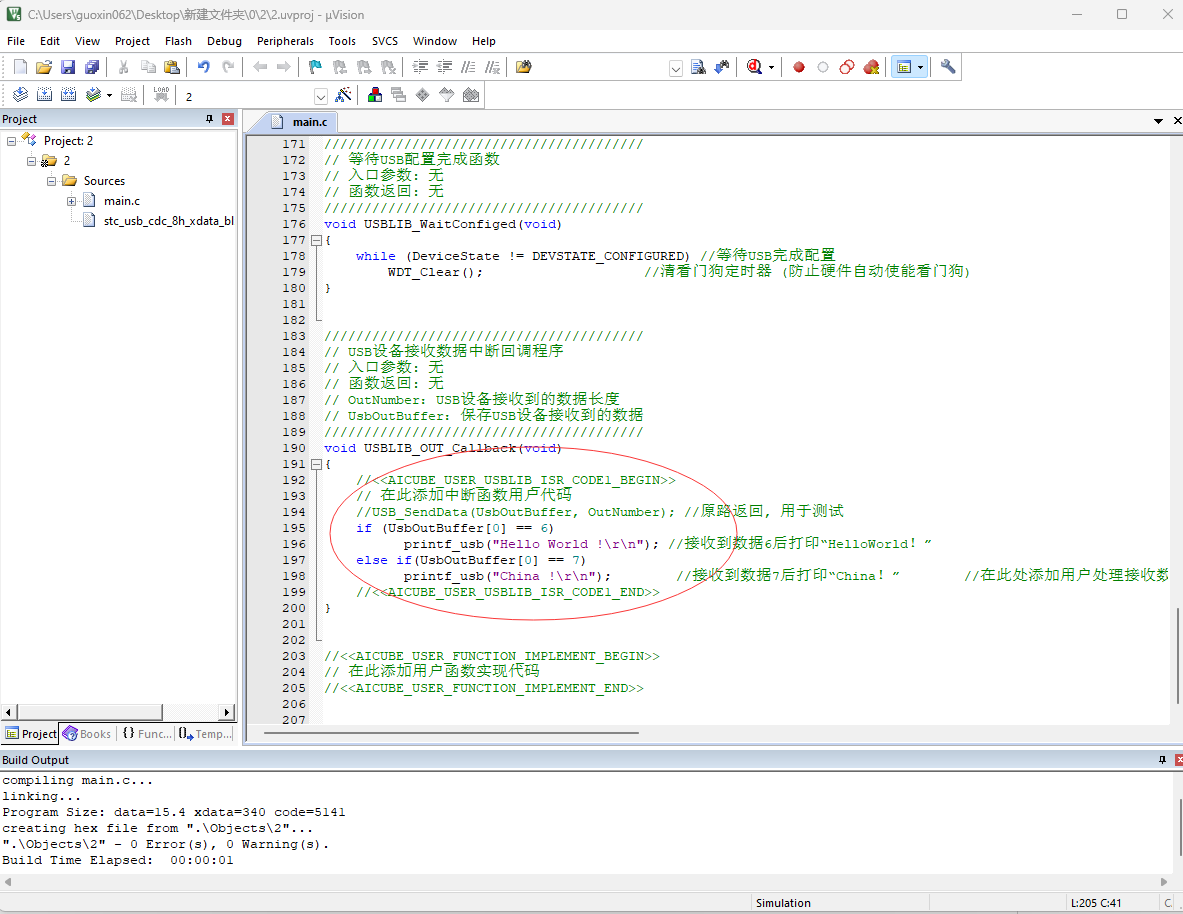The height and width of the screenshot is (914, 1183).
Task: Insert a breakpoint with the red dot icon
Action: pyautogui.click(x=799, y=67)
